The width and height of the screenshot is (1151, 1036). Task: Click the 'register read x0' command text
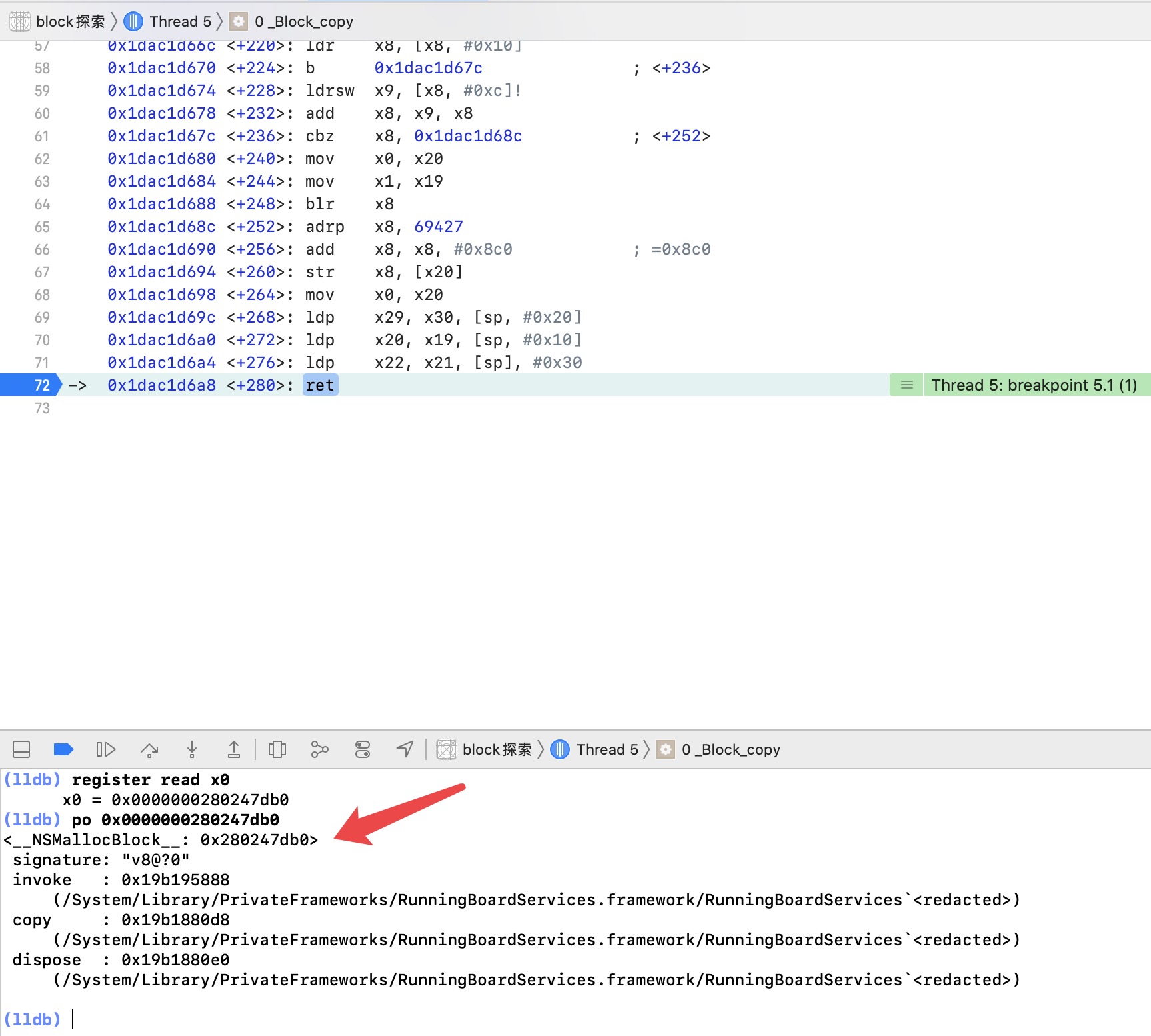[x=151, y=780]
